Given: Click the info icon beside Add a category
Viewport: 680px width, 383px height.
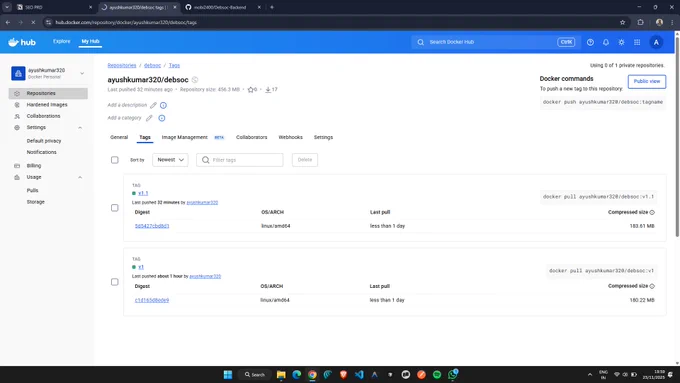Looking at the screenshot, I should click(162, 118).
